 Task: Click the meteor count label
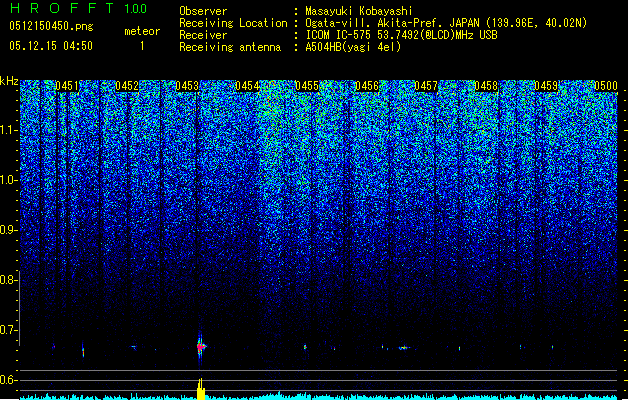[142, 31]
